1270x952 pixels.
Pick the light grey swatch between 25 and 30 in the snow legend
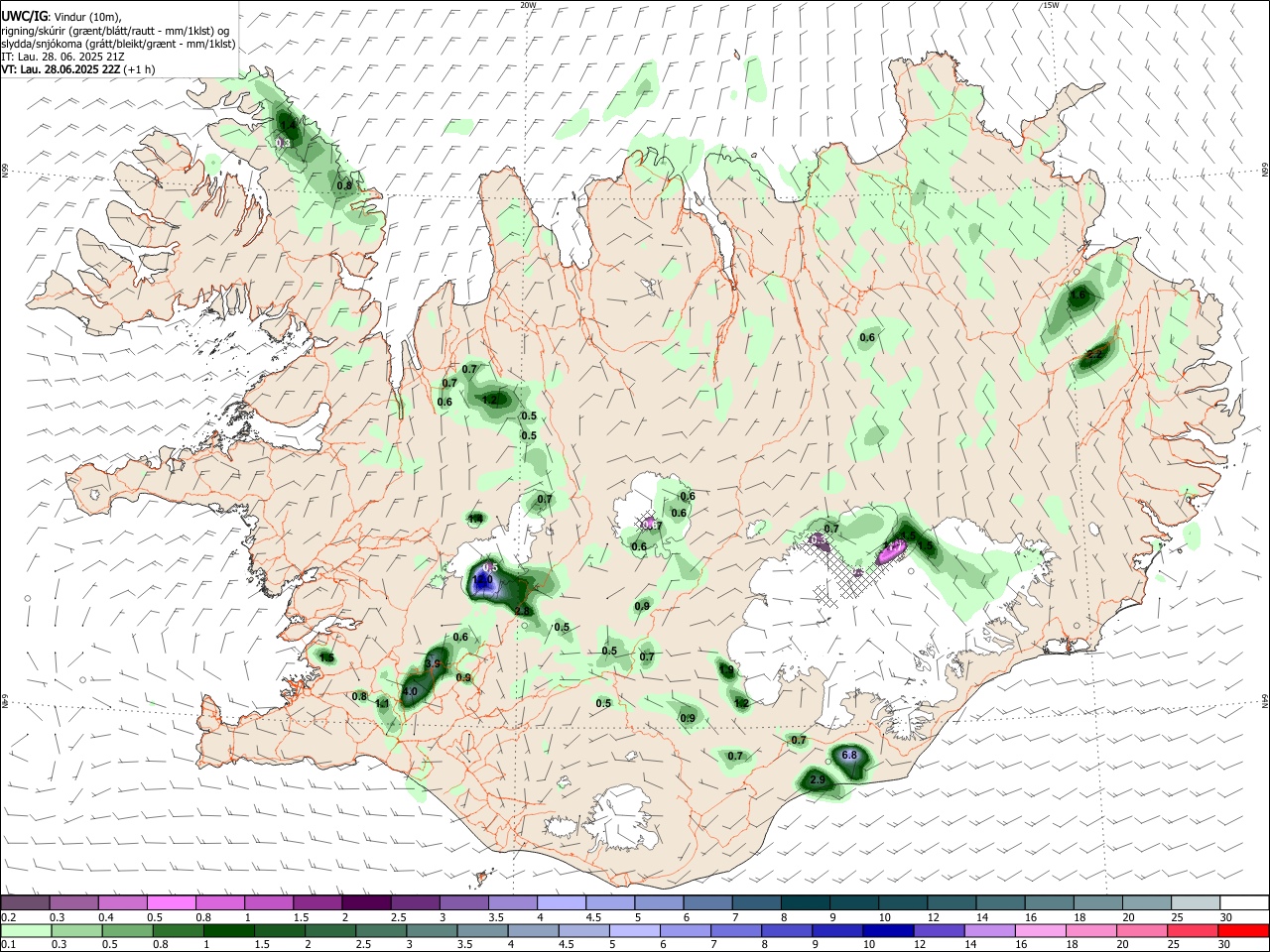(1196, 902)
